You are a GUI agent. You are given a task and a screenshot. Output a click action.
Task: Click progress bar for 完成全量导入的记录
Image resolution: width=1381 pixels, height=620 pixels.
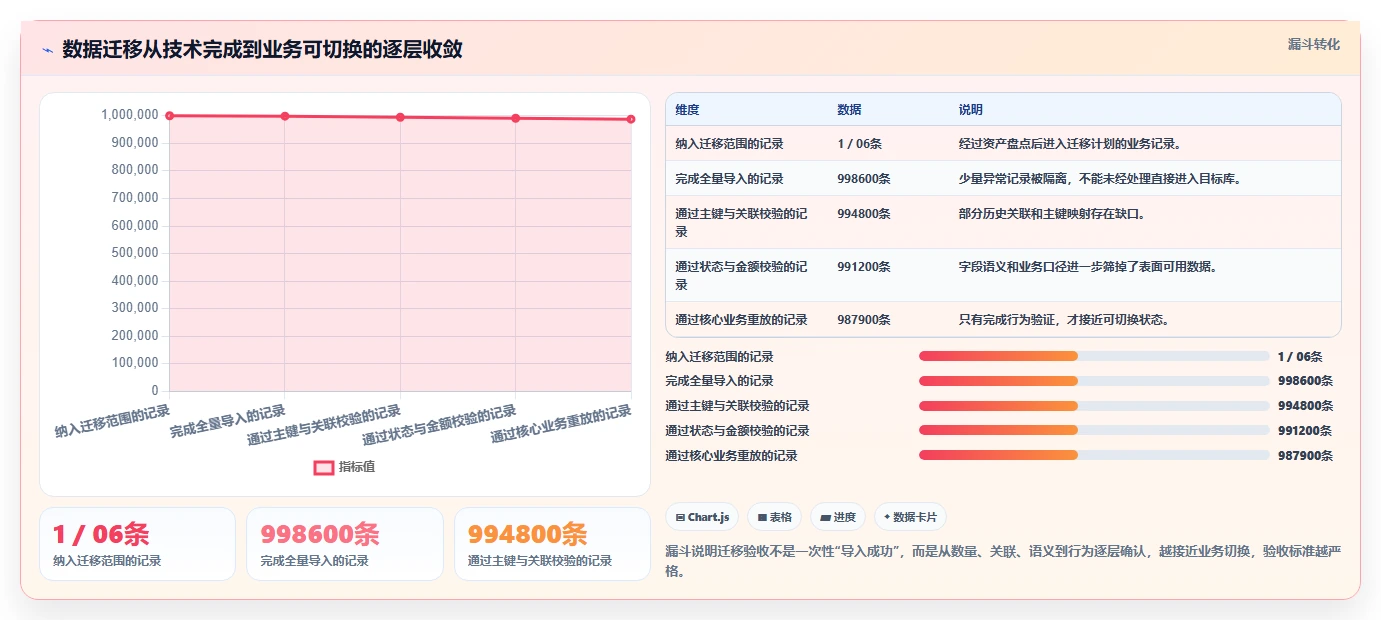pyautogui.click(x=1094, y=381)
